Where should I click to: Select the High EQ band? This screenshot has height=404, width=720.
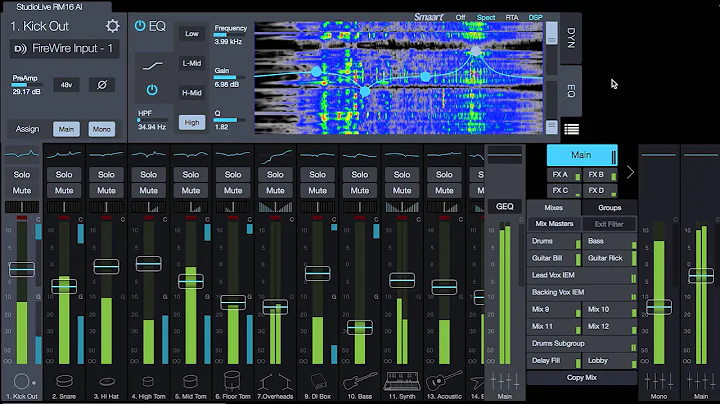pos(192,123)
